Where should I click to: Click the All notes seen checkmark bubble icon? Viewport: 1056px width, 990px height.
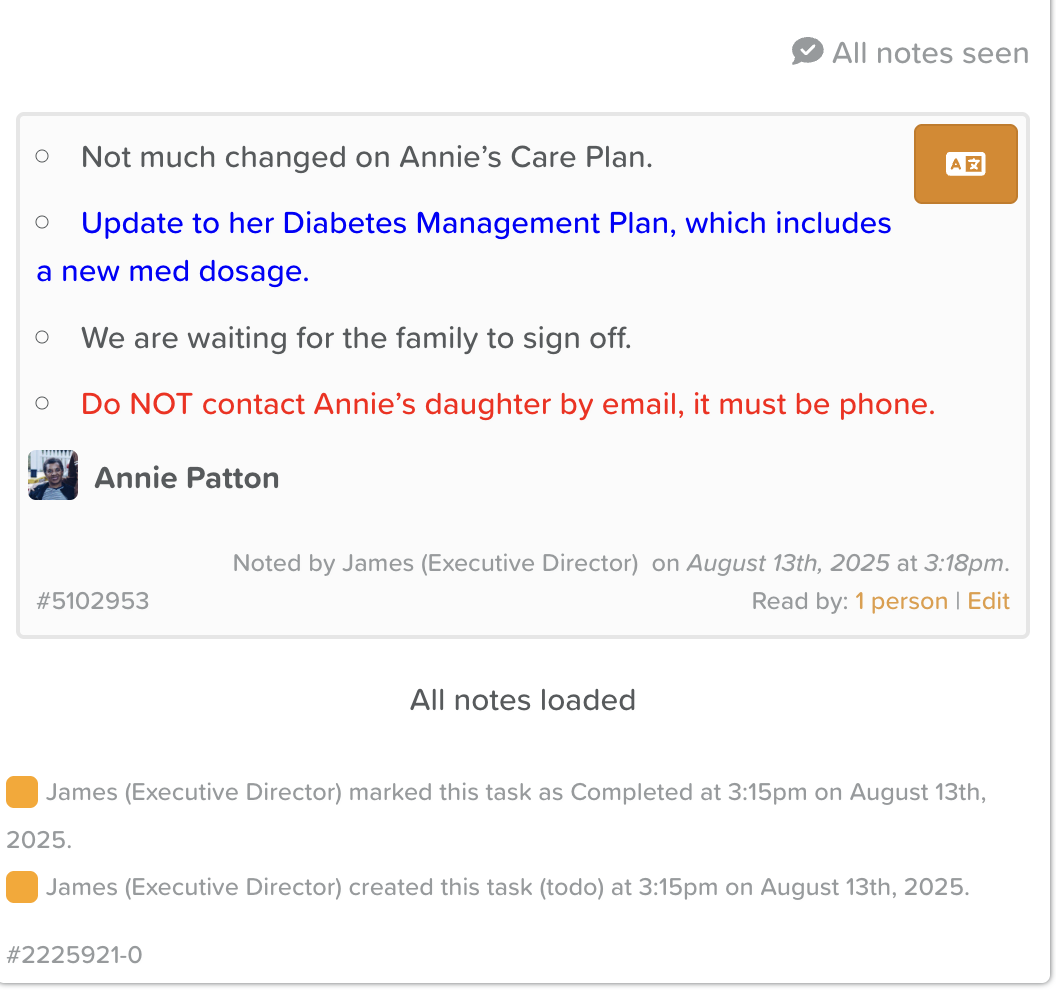(807, 51)
